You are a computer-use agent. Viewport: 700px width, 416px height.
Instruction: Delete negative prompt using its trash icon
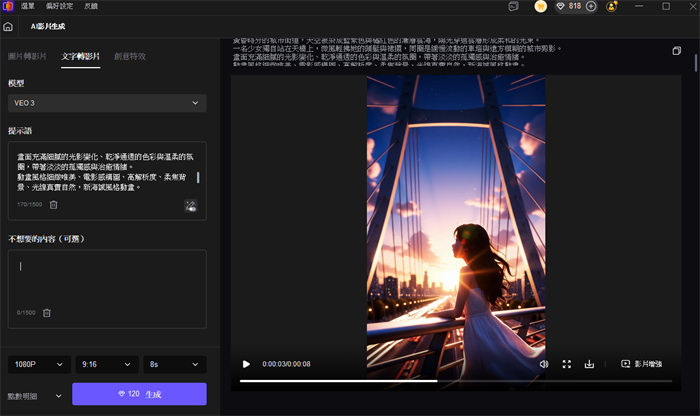pos(46,313)
